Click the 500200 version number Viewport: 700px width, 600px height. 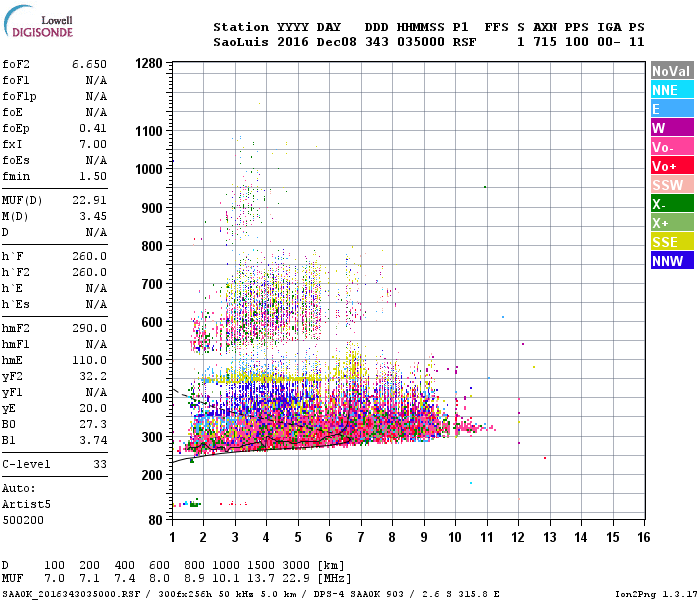tap(23, 521)
